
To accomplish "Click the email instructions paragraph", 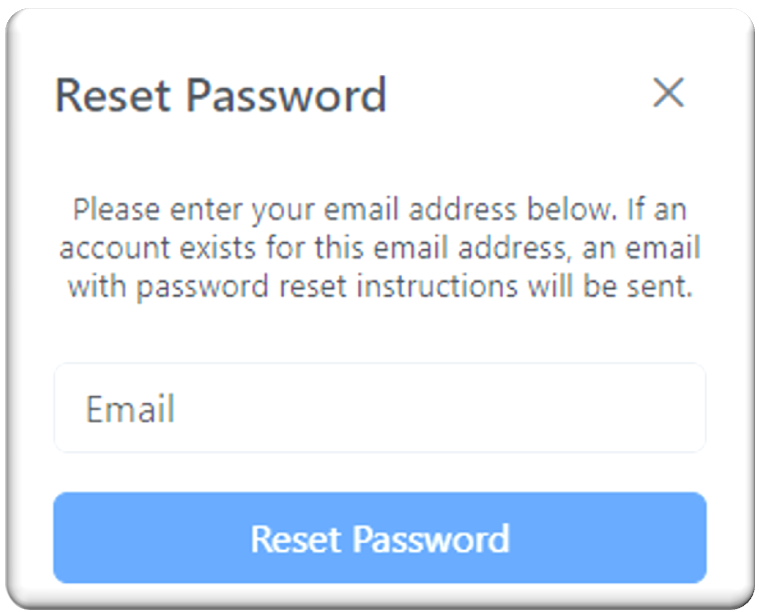I will click(x=380, y=248).
